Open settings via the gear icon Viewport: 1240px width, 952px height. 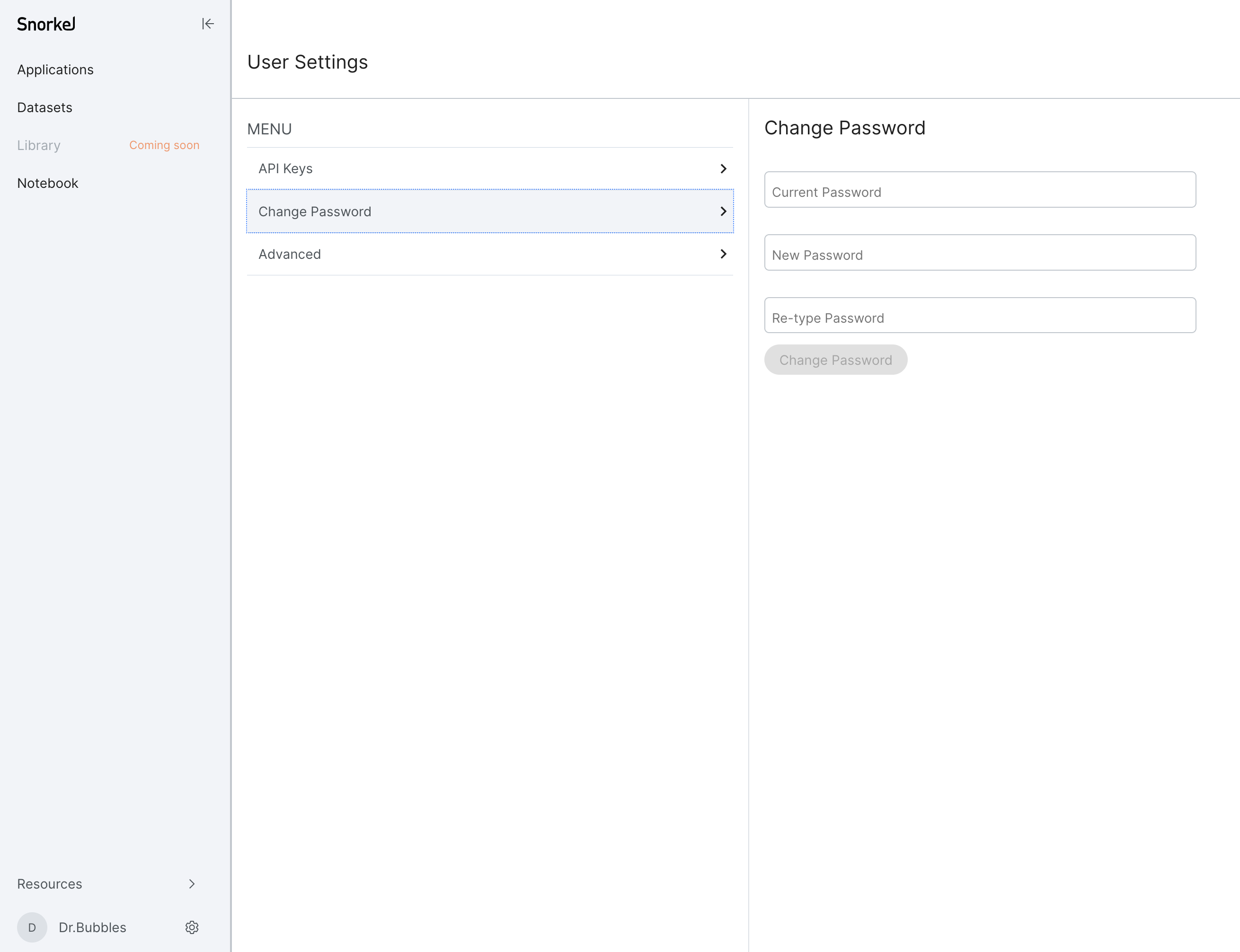tap(192, 927)
